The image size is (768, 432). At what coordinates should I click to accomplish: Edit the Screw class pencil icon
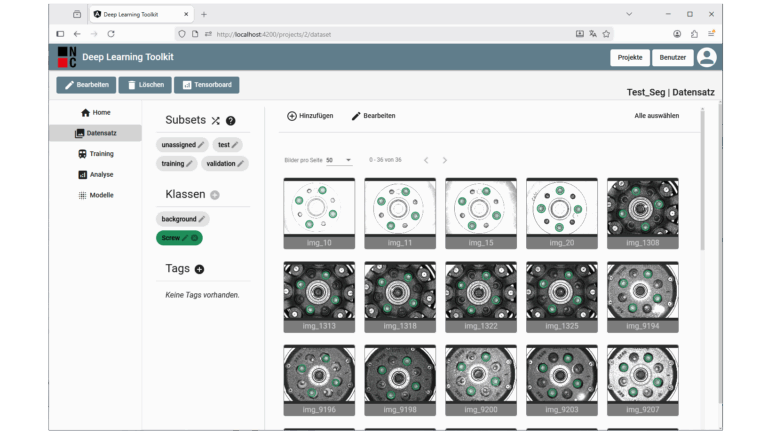(185, 238)
